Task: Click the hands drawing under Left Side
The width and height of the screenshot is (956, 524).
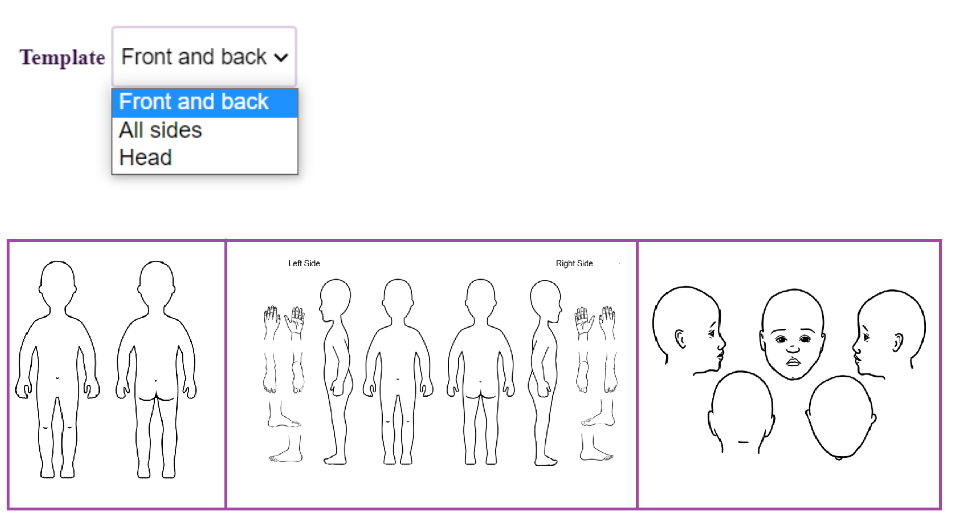Action: pyautogui.click(x=284, y=322)
